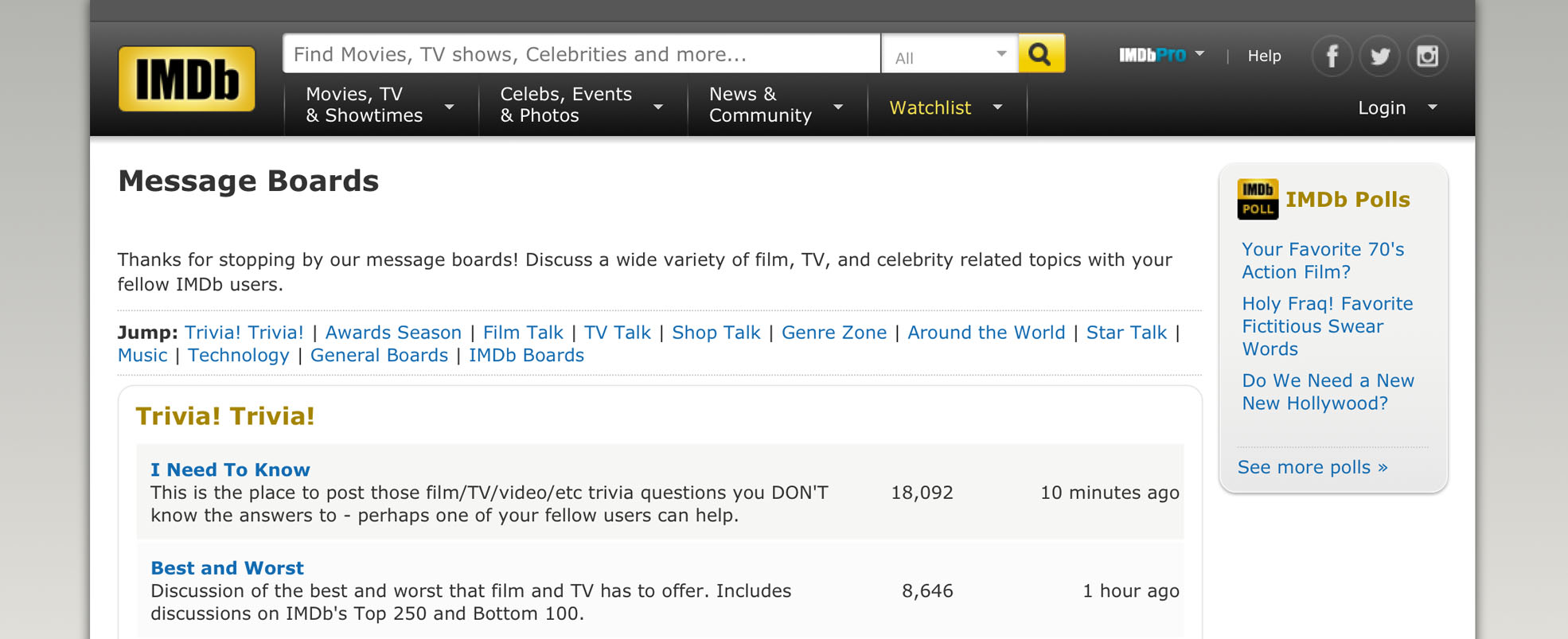Click the 10 minutes ago timestamp
This screenshot has height=639, width=1568.
tap(1110, 493)
